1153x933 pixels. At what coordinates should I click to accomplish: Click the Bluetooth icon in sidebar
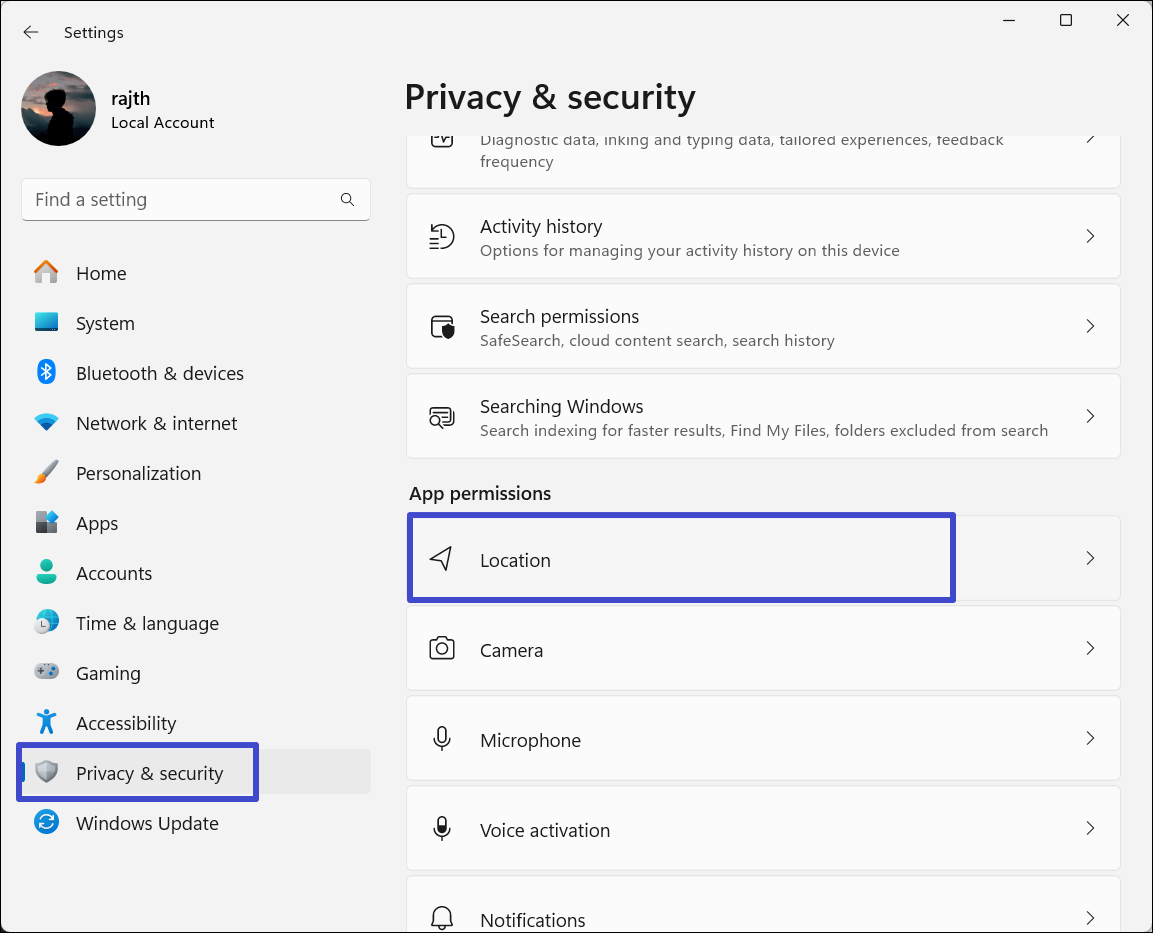46,373
